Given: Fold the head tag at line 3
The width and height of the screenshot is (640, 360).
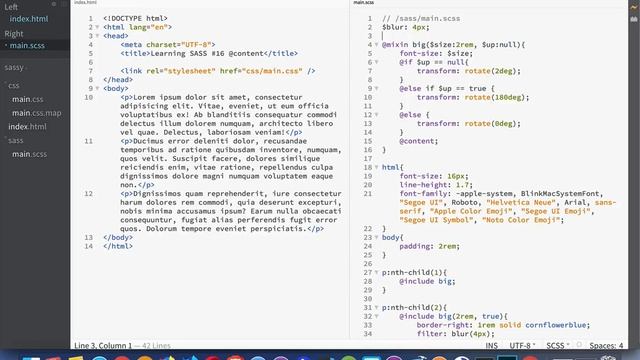Looking at the screenshot, I should click(97, 36).
